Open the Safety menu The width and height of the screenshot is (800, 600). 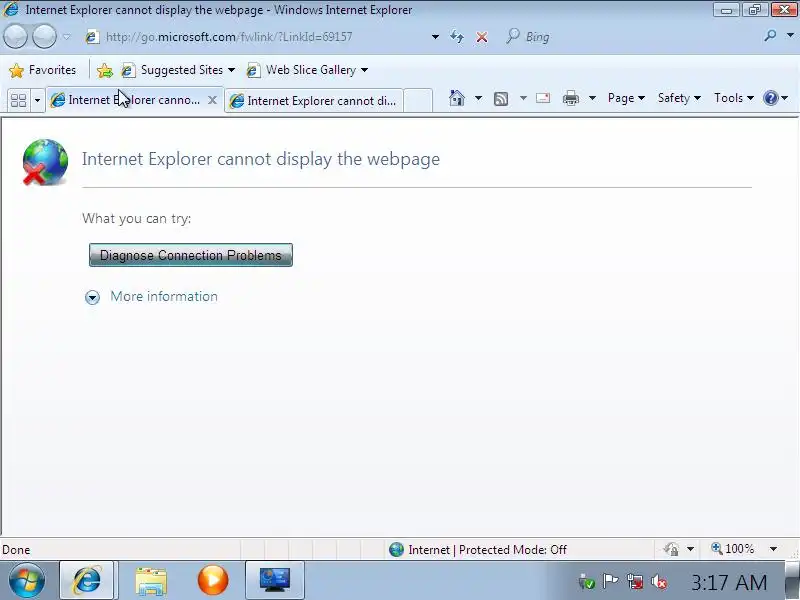(679, 98)
